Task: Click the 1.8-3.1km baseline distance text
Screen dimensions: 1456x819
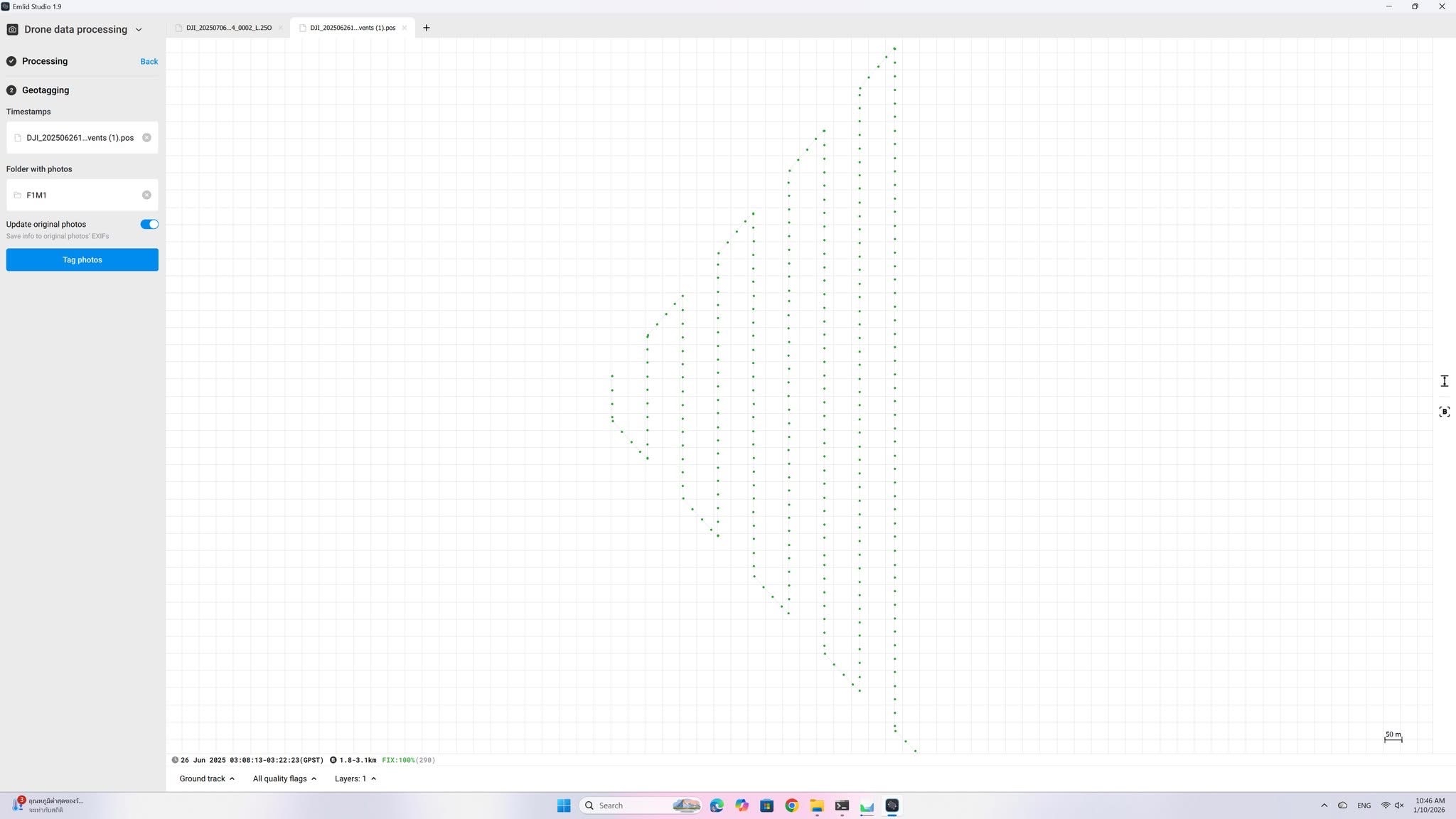Action: click(x=358, y=760)
